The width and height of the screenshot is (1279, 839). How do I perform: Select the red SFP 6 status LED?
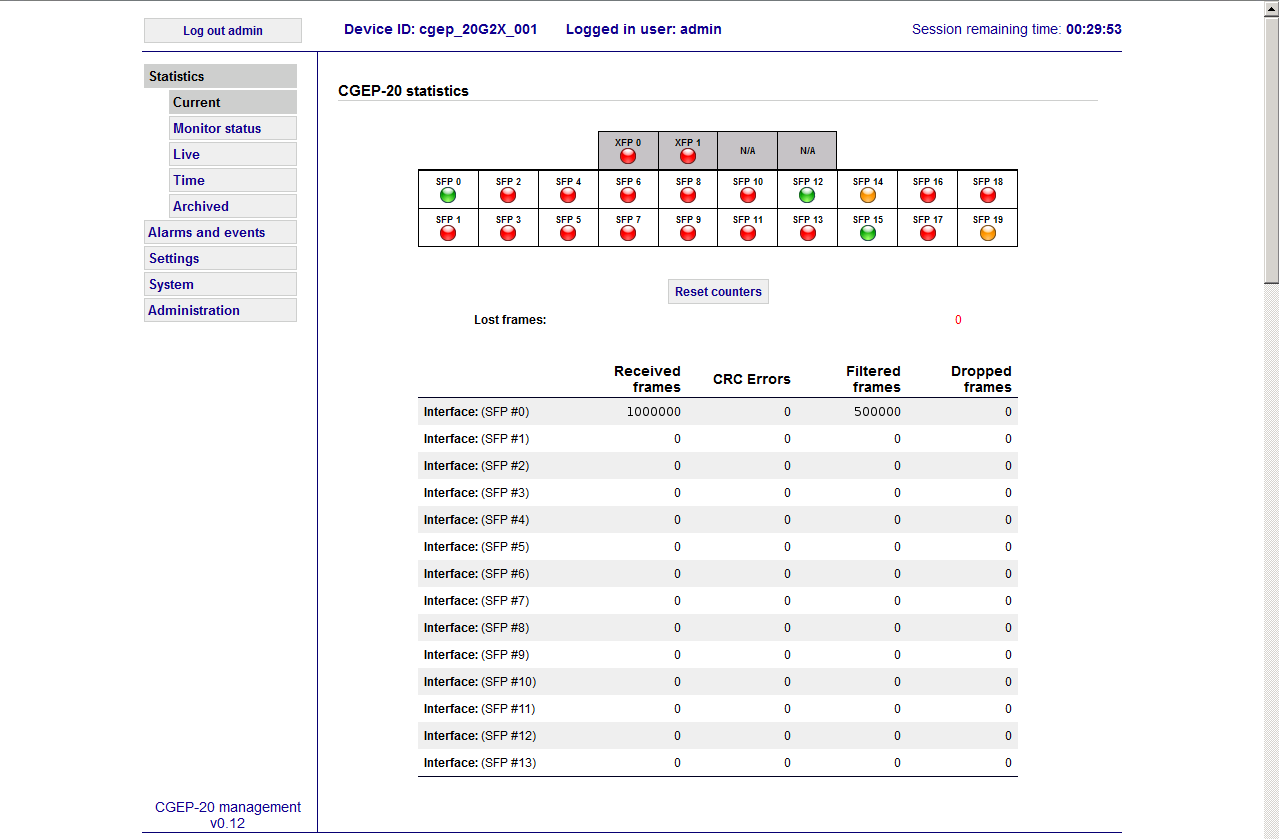point(627,194)
